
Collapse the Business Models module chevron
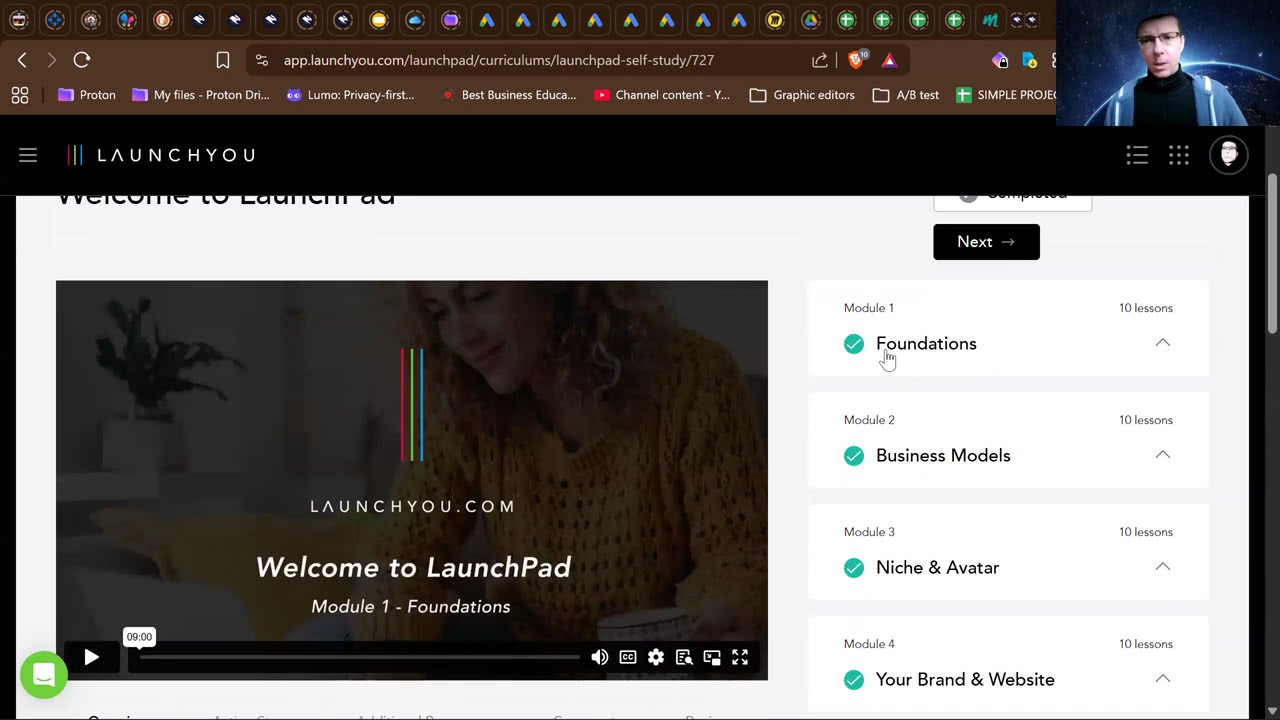point(1163,455)
